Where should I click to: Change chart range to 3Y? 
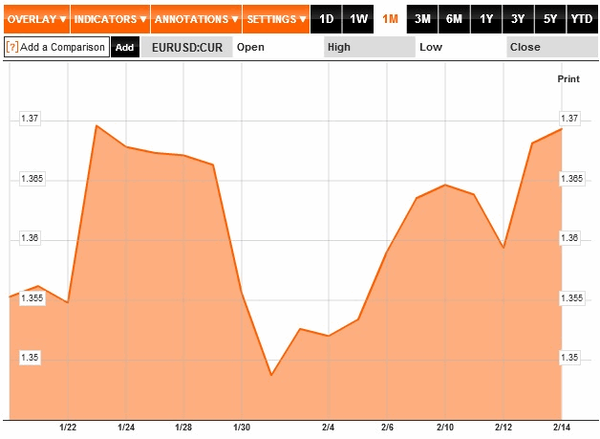tap(518, 19)
